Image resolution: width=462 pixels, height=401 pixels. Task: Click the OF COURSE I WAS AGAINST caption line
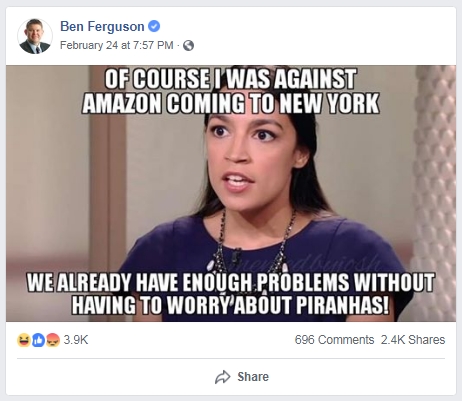pyautogui.click(x=231, y=79)
